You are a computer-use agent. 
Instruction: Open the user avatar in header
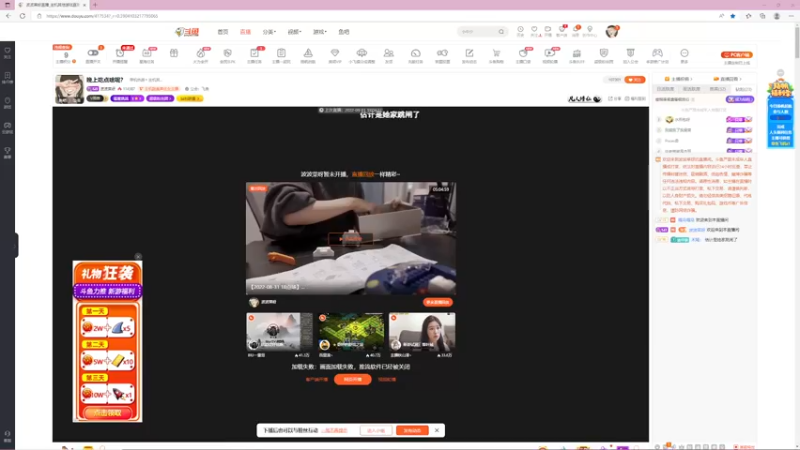[x=612, y=32]
